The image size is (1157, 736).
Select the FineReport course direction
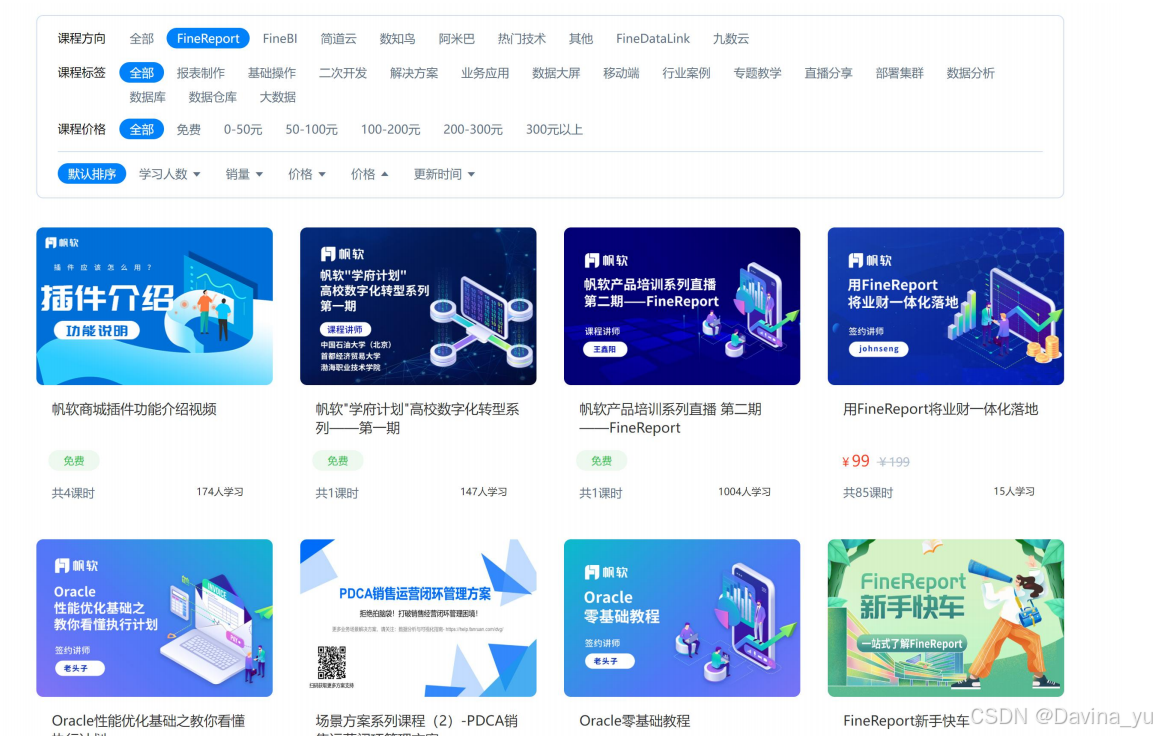pos(208,38)
